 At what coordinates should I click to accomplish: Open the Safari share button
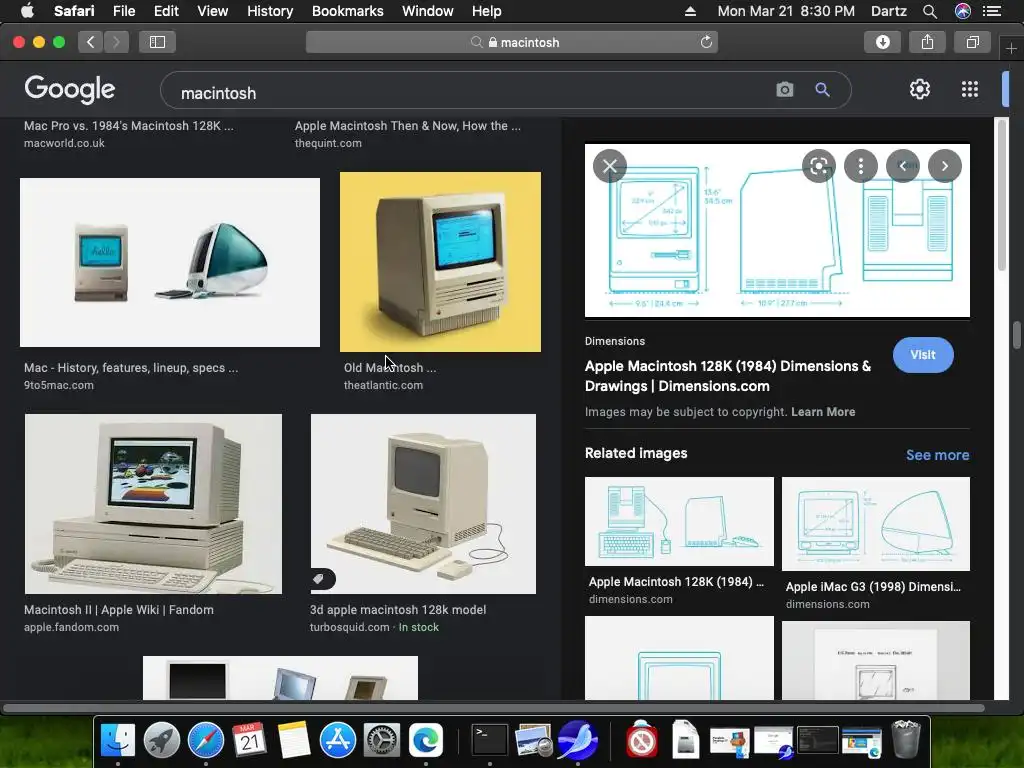point(927,42)
